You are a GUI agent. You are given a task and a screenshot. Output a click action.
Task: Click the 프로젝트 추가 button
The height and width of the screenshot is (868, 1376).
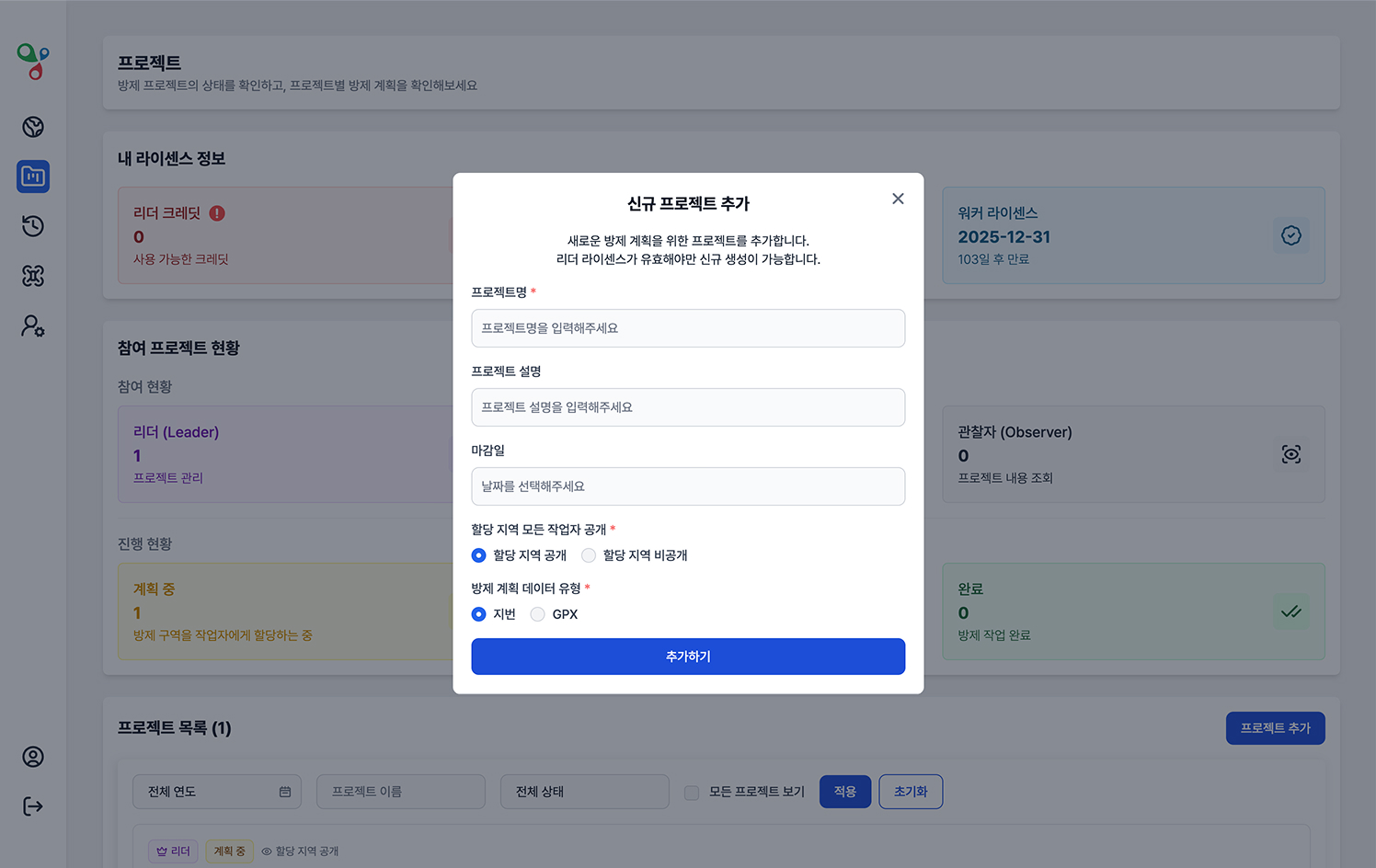(x=1275, y=728)
